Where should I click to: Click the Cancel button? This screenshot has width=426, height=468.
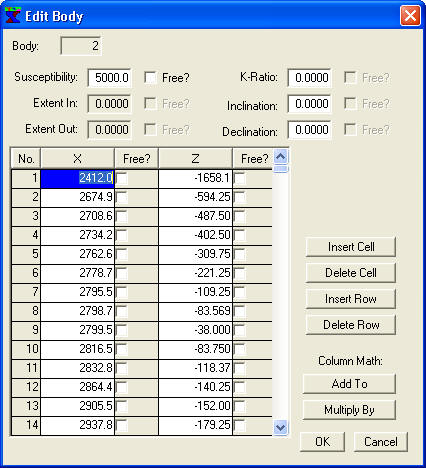coord(381,442)
